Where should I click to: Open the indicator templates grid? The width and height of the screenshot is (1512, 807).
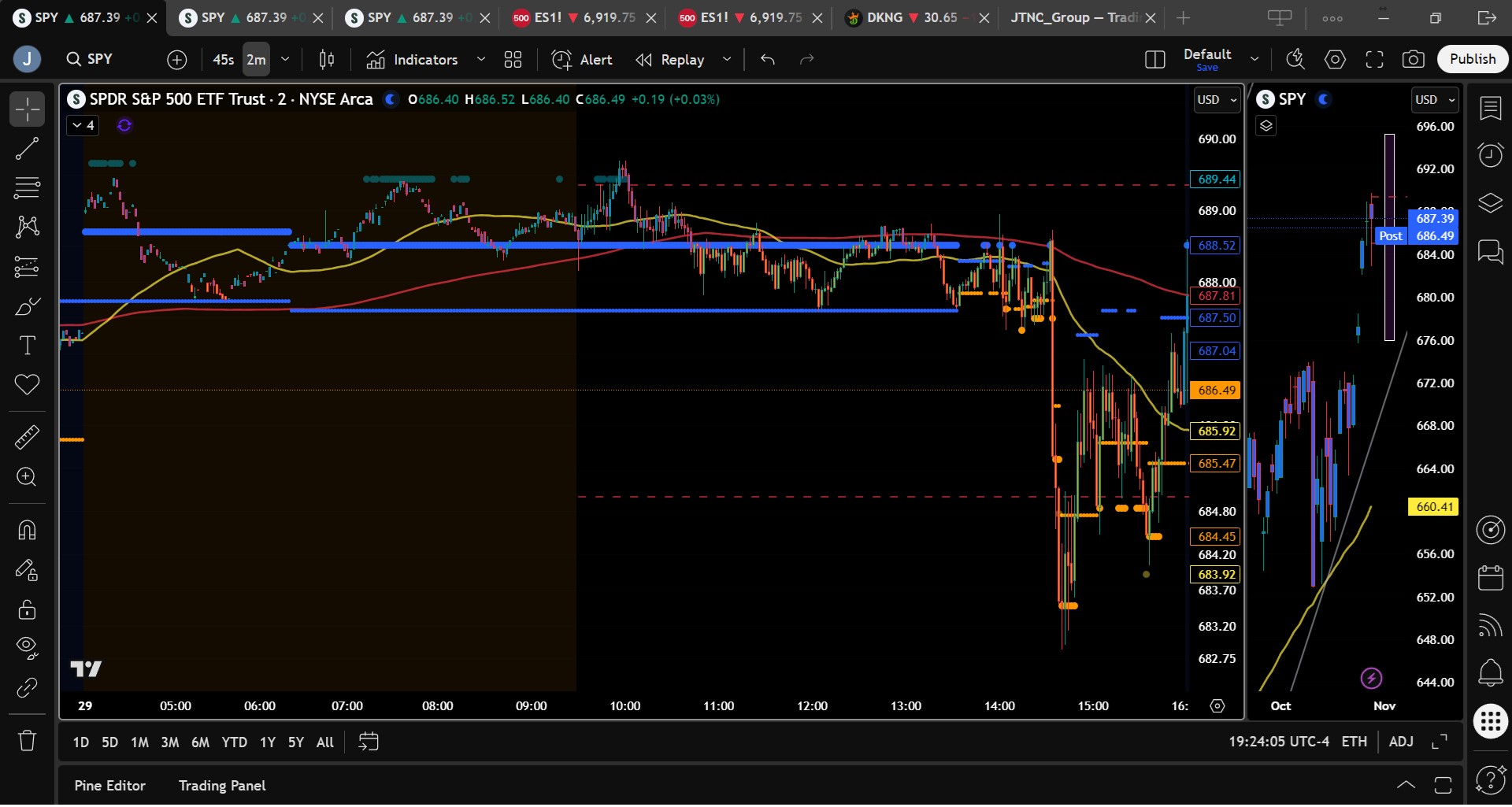point(513,60)
